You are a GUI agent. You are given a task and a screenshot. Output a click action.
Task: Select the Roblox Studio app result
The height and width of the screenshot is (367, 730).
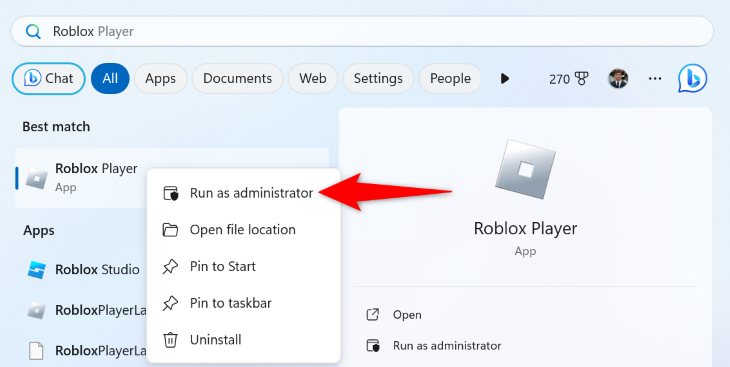[x=84, y=270]
